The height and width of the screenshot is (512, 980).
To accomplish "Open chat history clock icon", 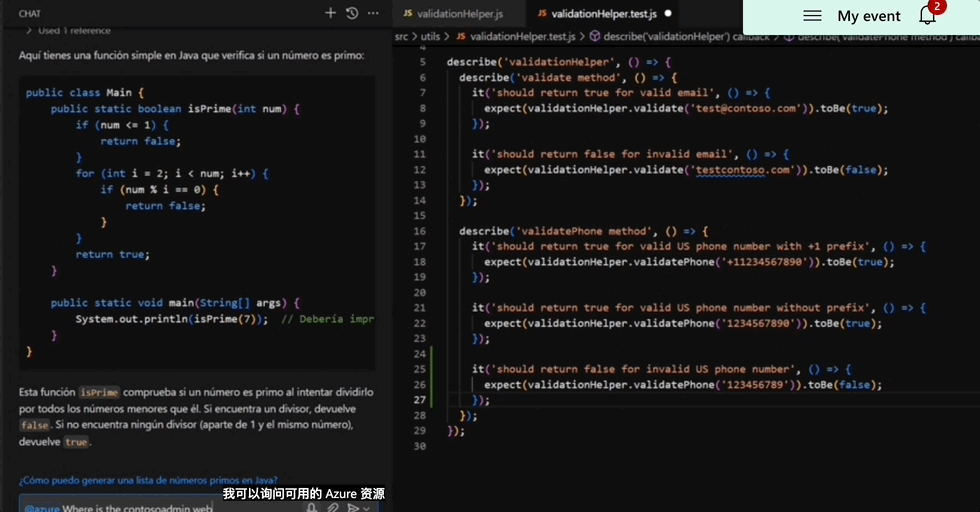I will coord(352,13).
